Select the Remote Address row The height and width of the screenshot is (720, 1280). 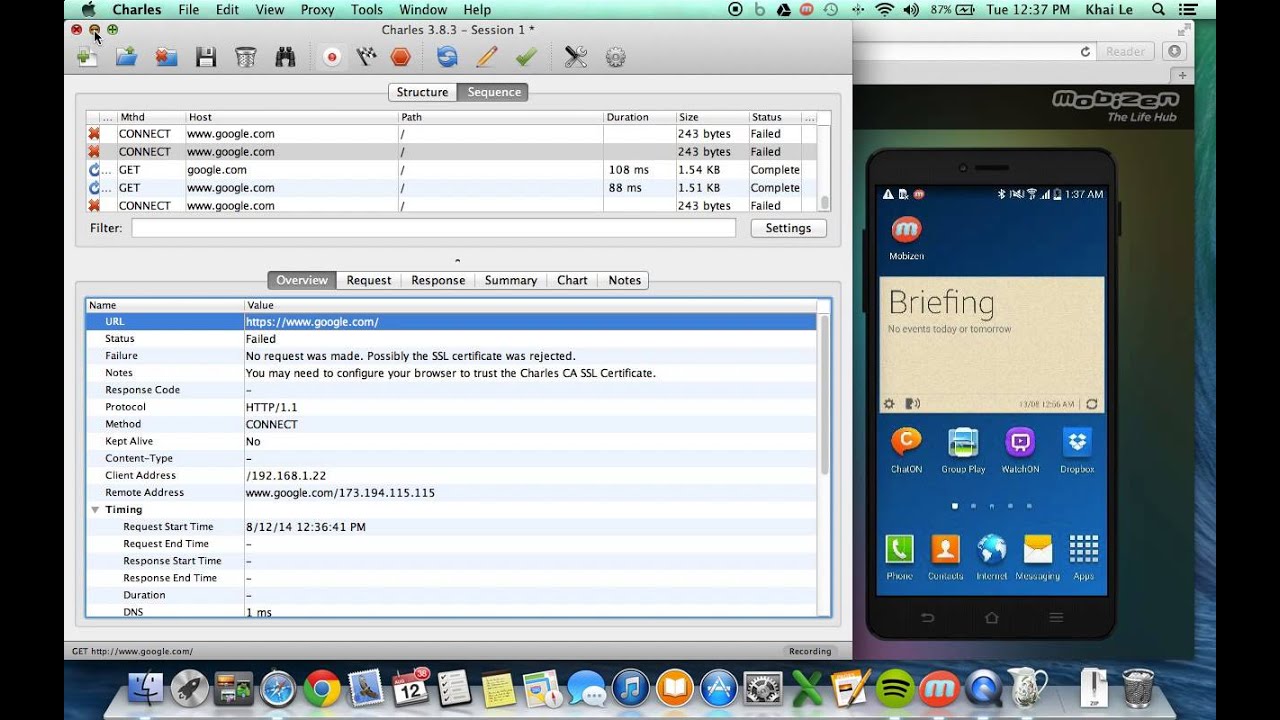(452, 493)
